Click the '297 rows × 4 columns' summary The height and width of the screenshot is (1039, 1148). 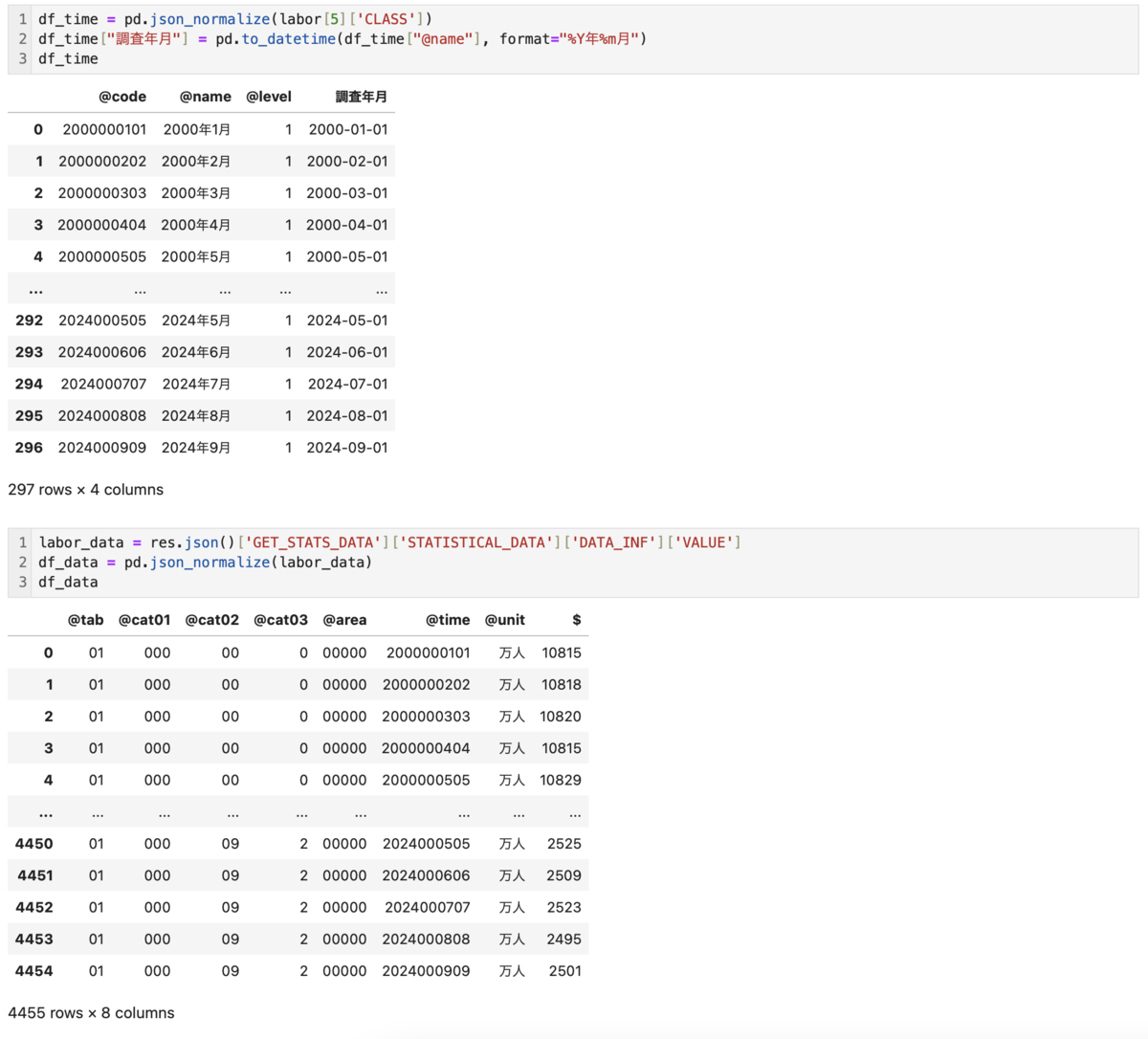[86, 490]
